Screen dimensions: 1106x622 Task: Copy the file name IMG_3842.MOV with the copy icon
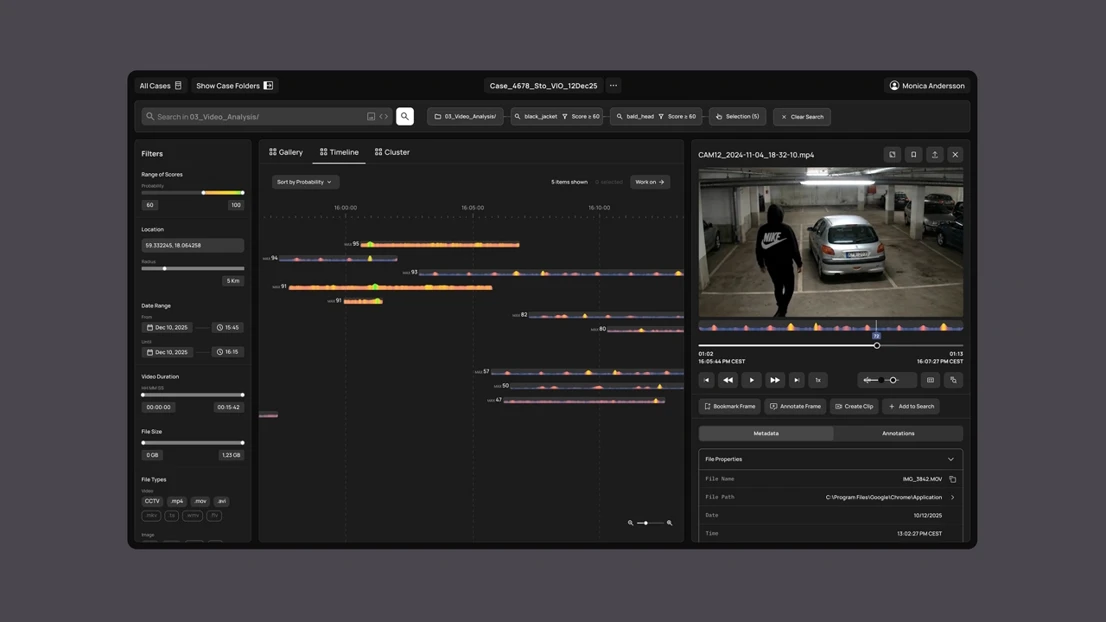(952, 479)
